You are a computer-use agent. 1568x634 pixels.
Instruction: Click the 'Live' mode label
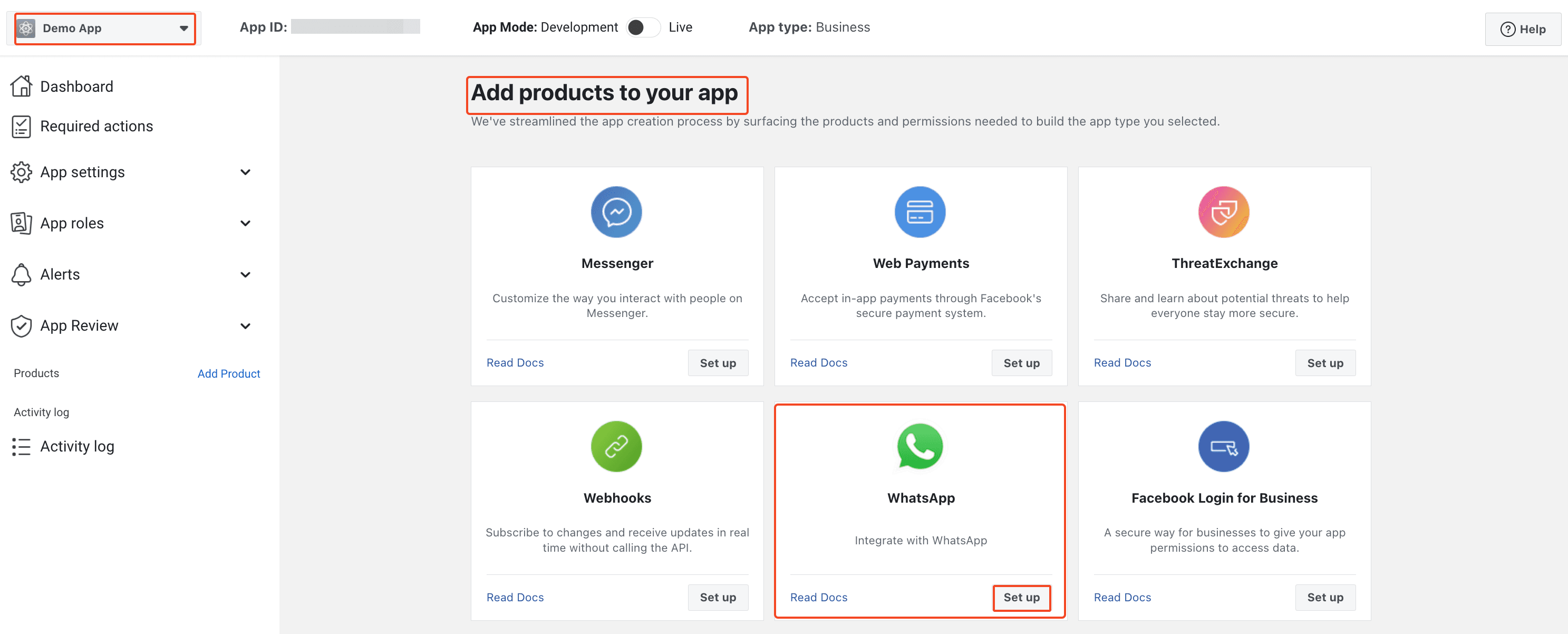(680, 27)
